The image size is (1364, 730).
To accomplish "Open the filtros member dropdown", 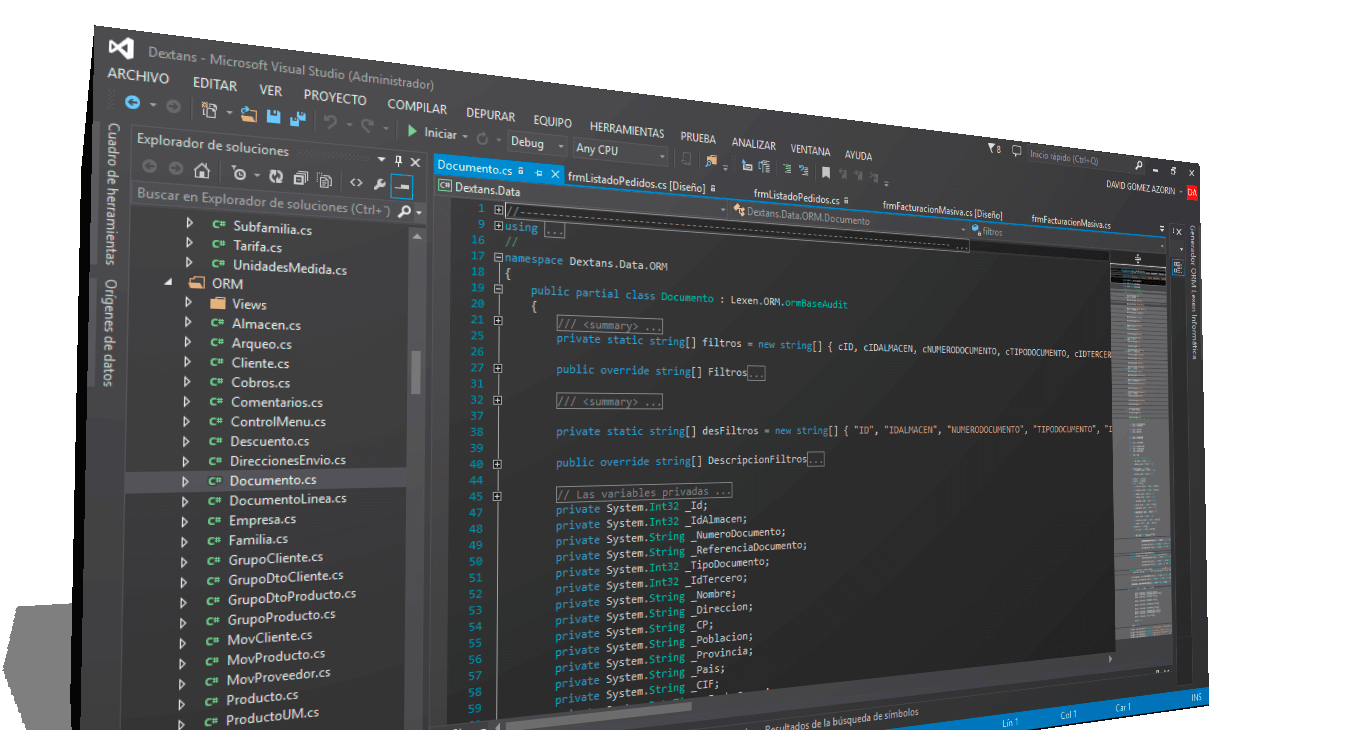I will [1068, 236].
